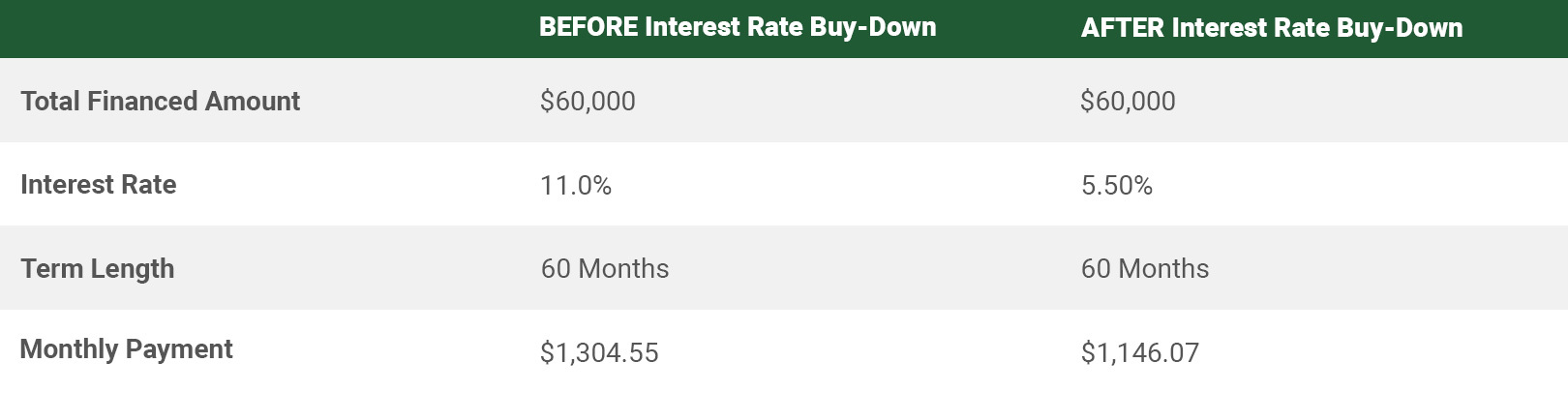Click the $1,304.55 monthly payment value
This screenshot has width=1568, height=393.
point(599,352)
